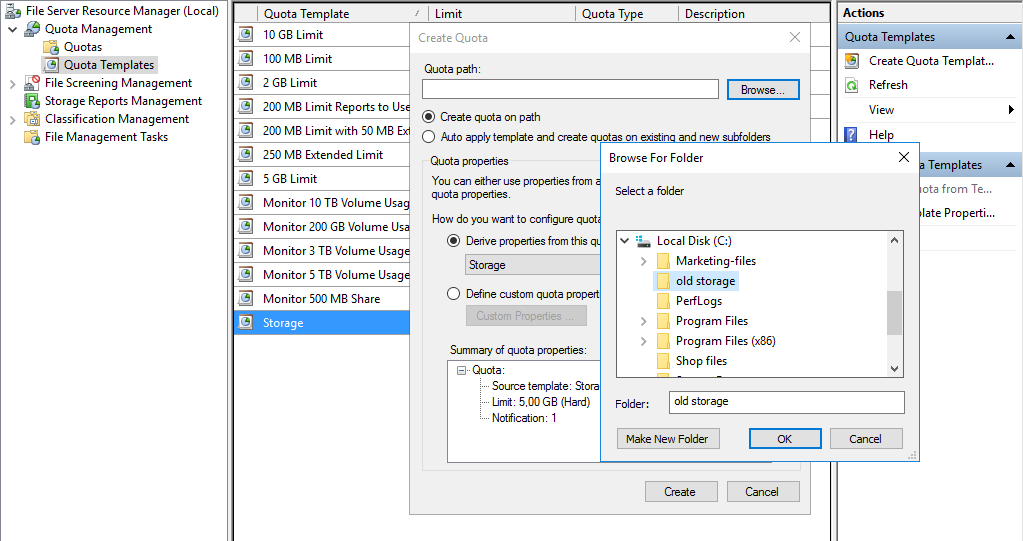The width and height of the screenshot is (1023, 541).
Task: Click the Quotas node icon
Action: 51,47
